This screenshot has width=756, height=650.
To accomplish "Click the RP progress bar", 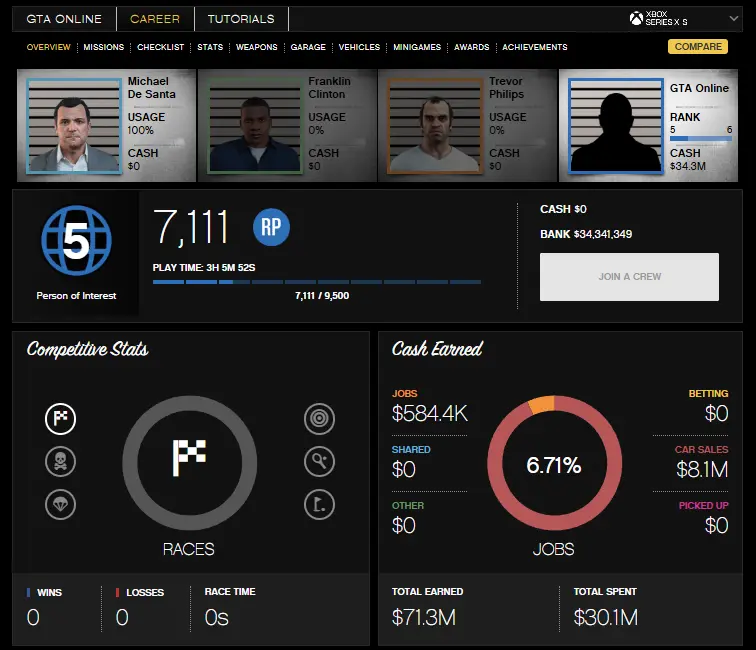I will (x=316, y=282).
